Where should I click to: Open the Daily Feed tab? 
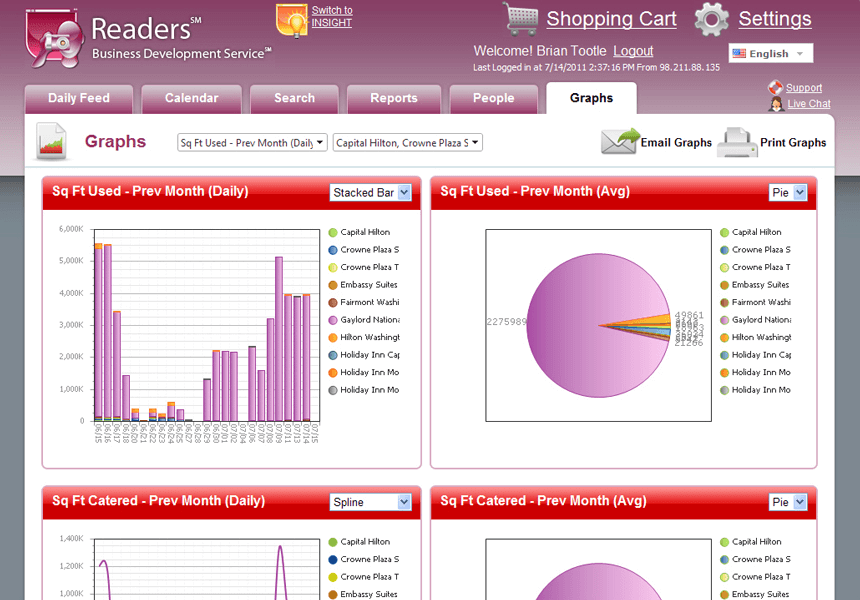79,99
